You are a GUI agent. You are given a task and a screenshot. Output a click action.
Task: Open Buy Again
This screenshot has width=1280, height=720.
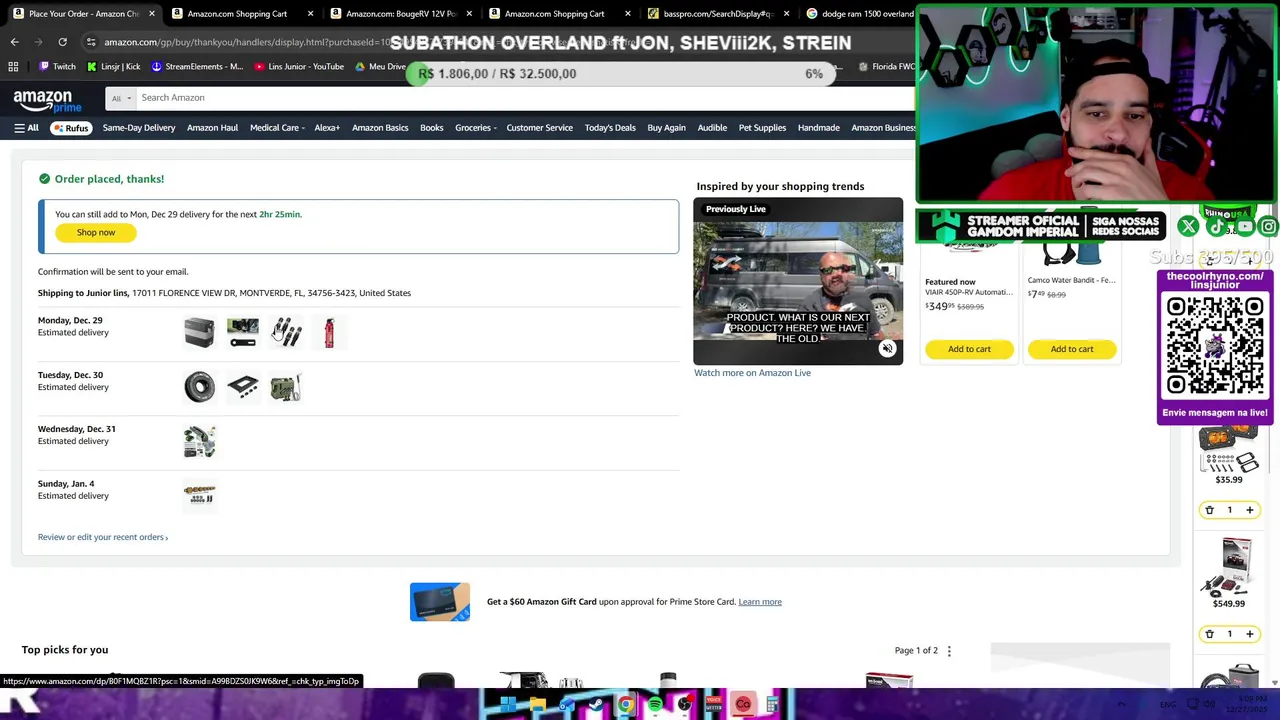click(x=666, y=128)
